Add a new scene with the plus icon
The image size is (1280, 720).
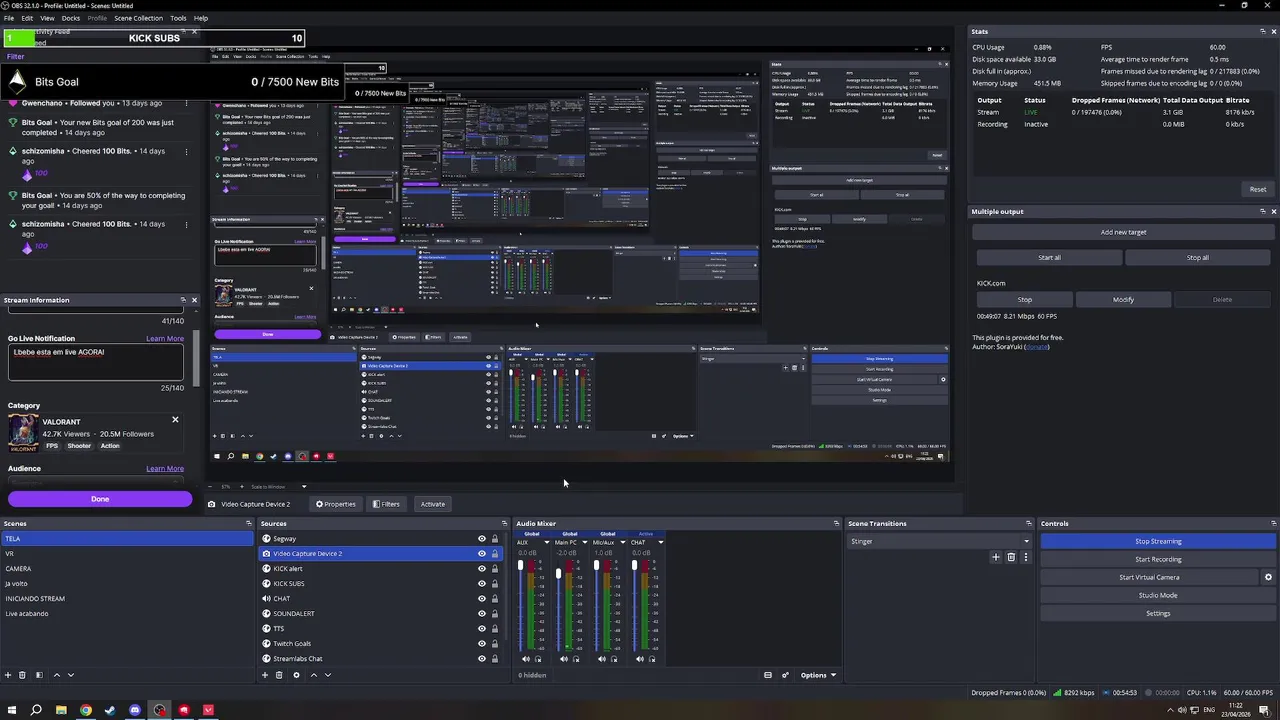pyautogui.click(x=8, y=675)
